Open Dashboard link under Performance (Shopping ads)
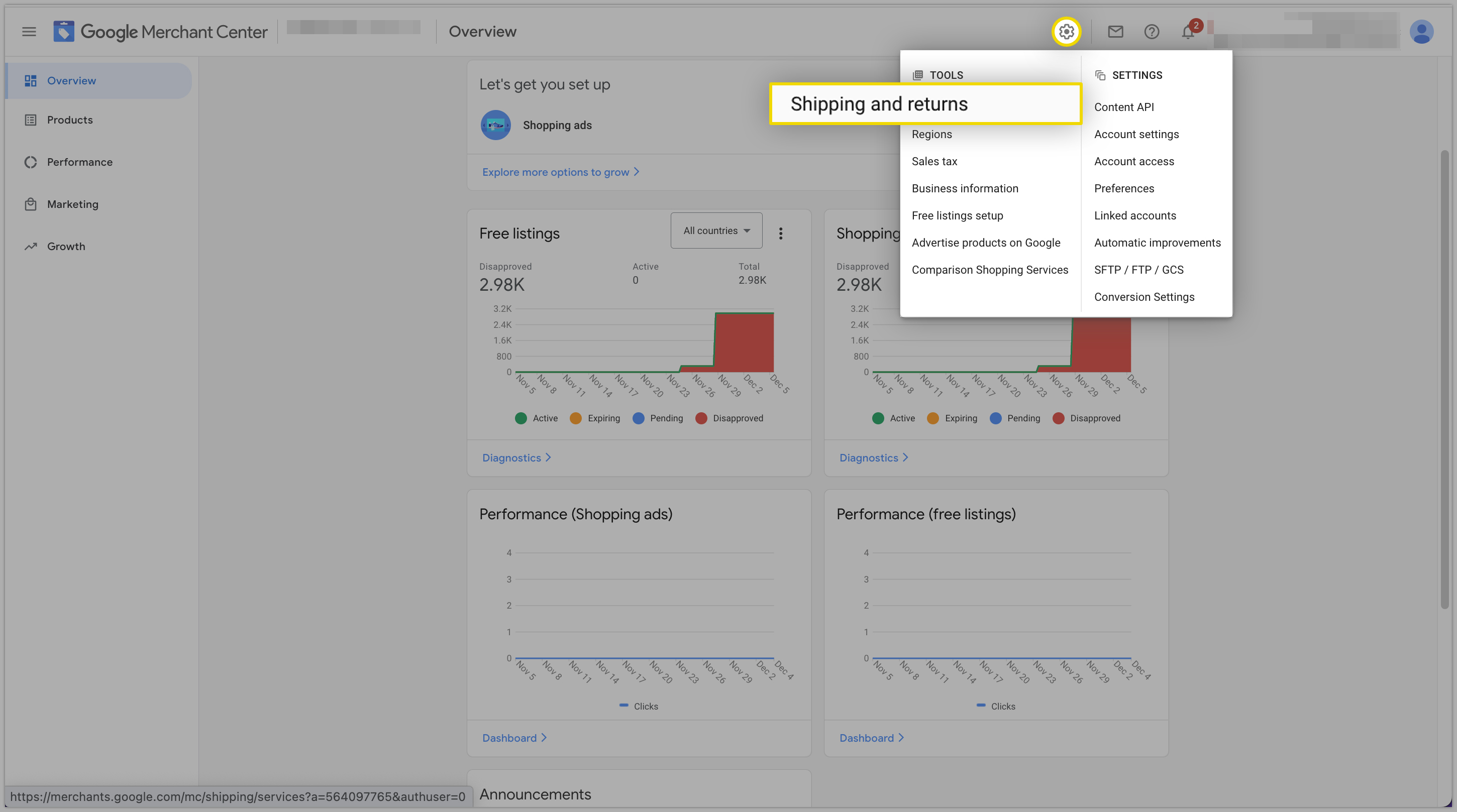This screenshot has width=1457, height=812. (x=514, y=737)
